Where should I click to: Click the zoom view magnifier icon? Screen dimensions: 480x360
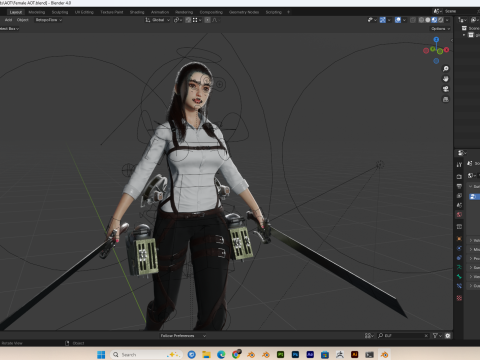tap(446, 69)
